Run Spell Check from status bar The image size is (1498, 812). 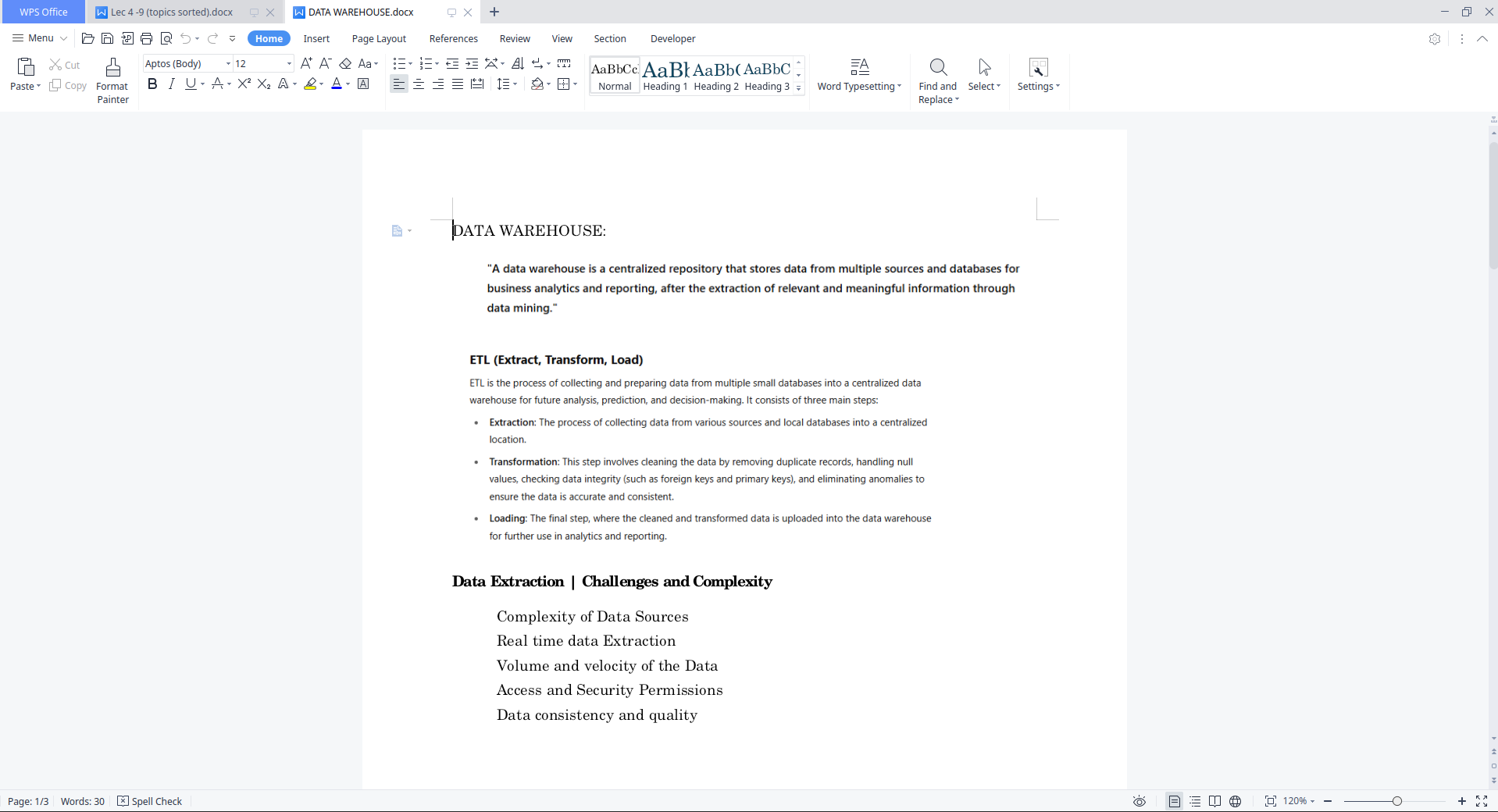pos(149,801)
